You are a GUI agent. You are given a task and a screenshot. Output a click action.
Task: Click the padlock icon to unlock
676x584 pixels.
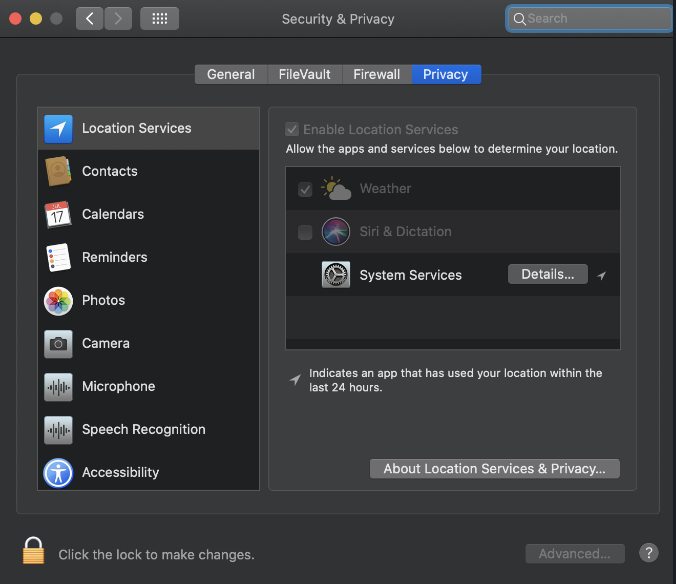point(33,550)
